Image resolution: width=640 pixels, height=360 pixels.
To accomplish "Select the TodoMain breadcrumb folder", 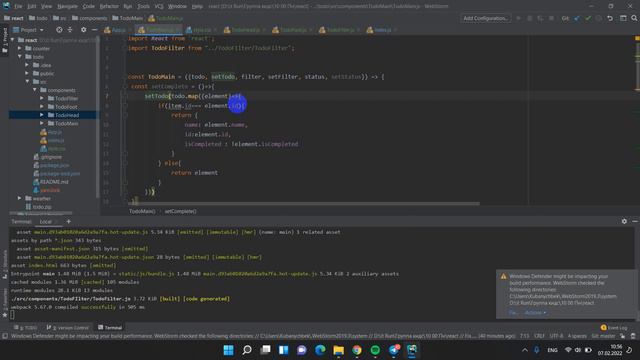I will 127,18.
